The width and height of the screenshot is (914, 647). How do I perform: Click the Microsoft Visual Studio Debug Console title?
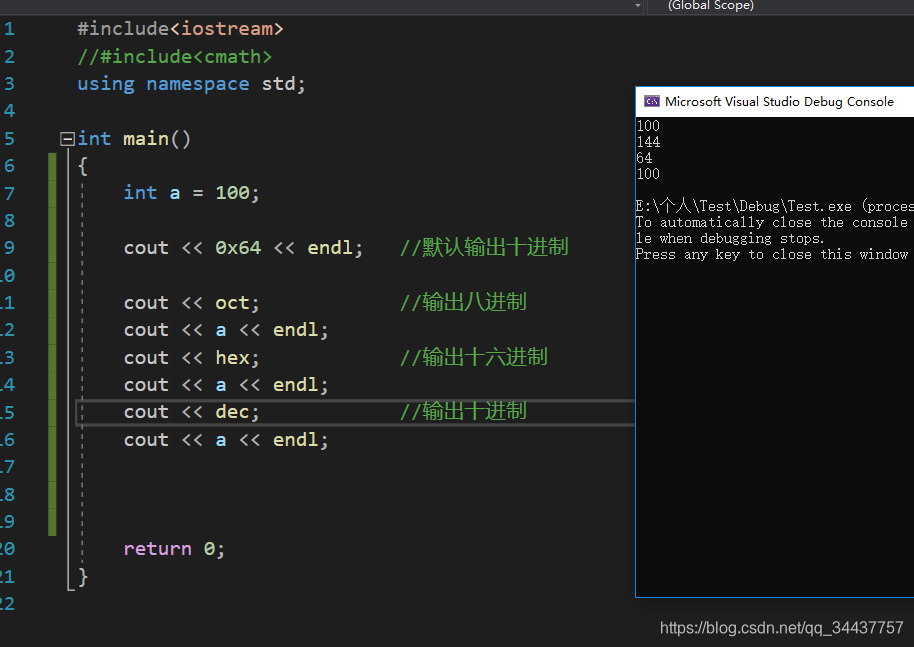pyautogui.click(x=779, y=101)
